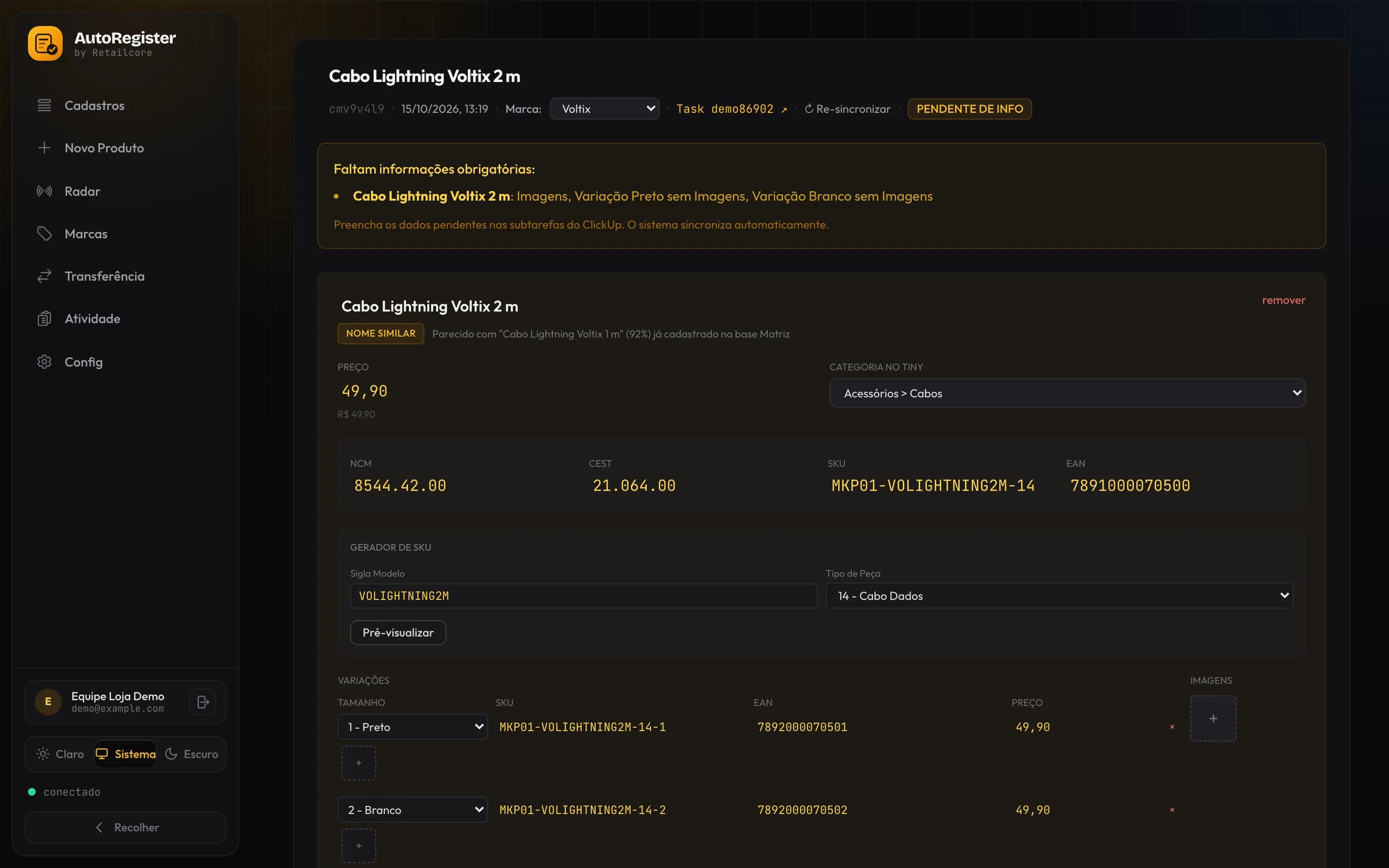Open the Atividade menu entry
1389x868 pixels.
click(125, 319)
